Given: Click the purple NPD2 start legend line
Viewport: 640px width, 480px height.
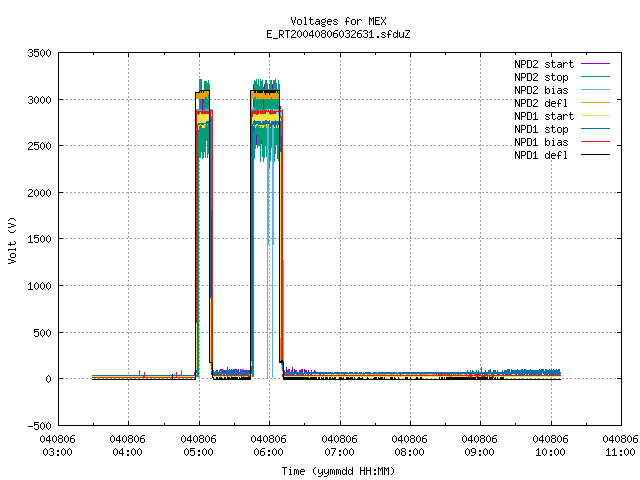Looking at the screenshot, I should point(596,64).
